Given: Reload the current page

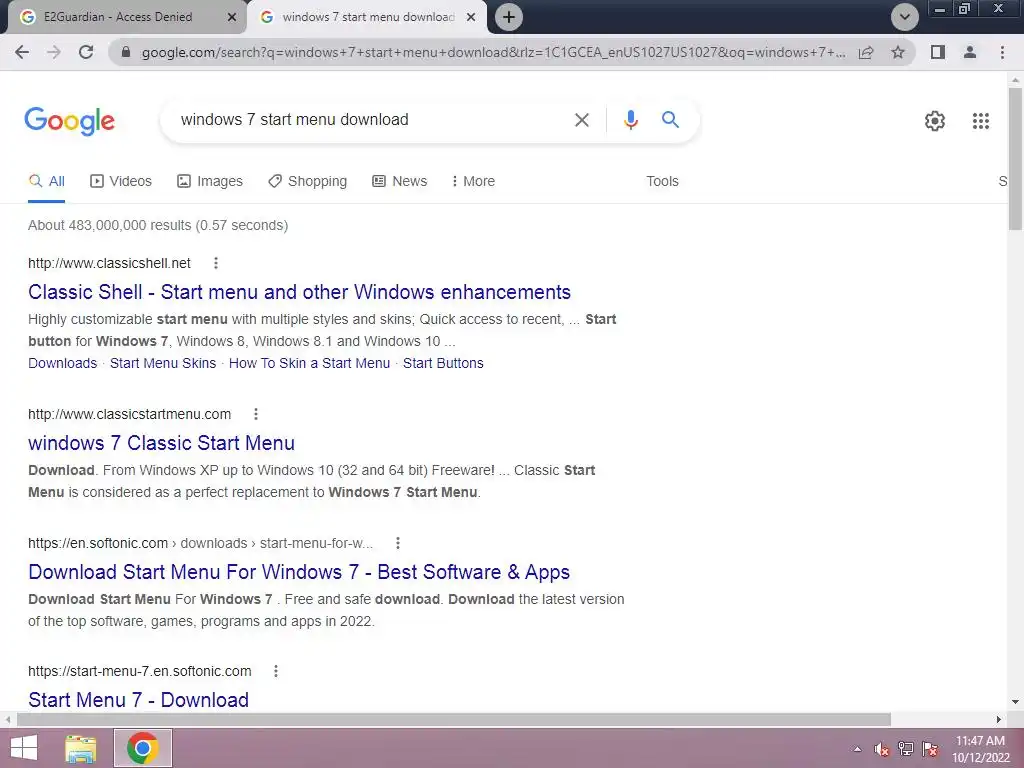Looking at the screenshot, I should [x=86, y=52].
